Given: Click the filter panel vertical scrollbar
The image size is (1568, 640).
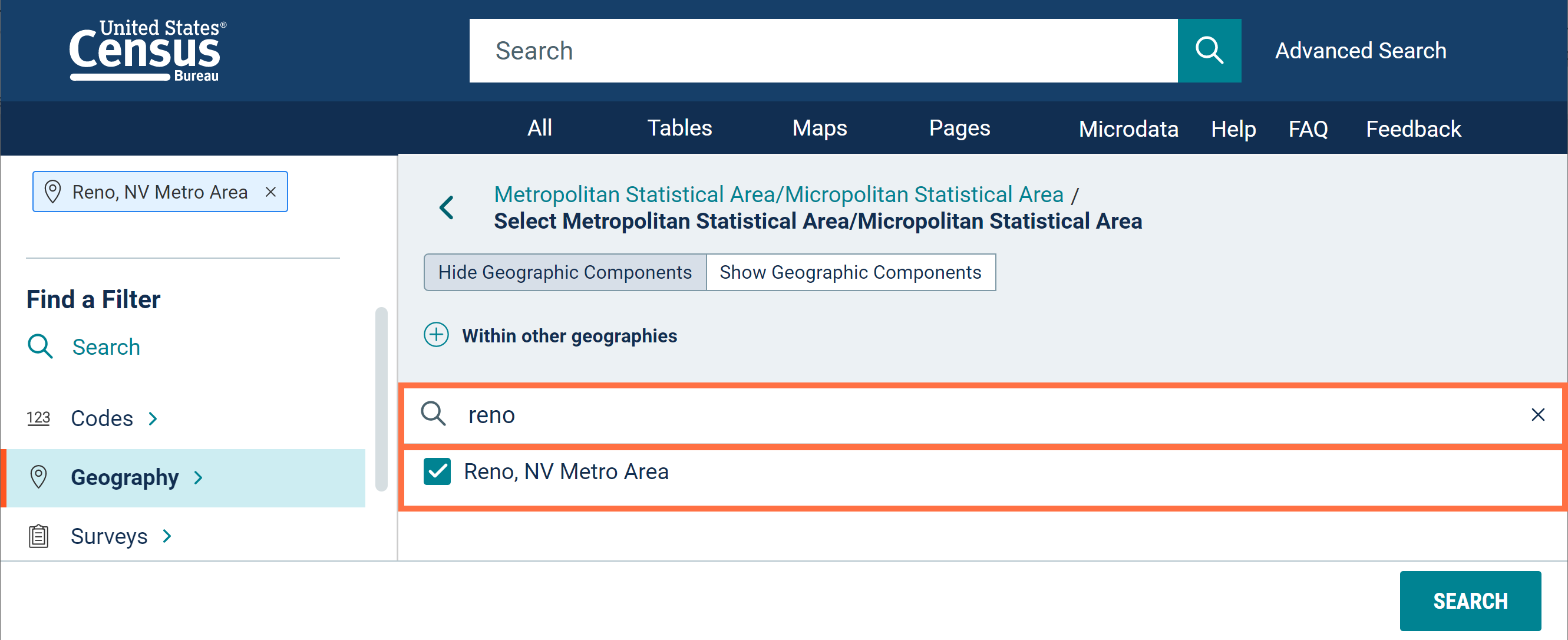Looking at the screenshot, I should [x=382, y=399].
